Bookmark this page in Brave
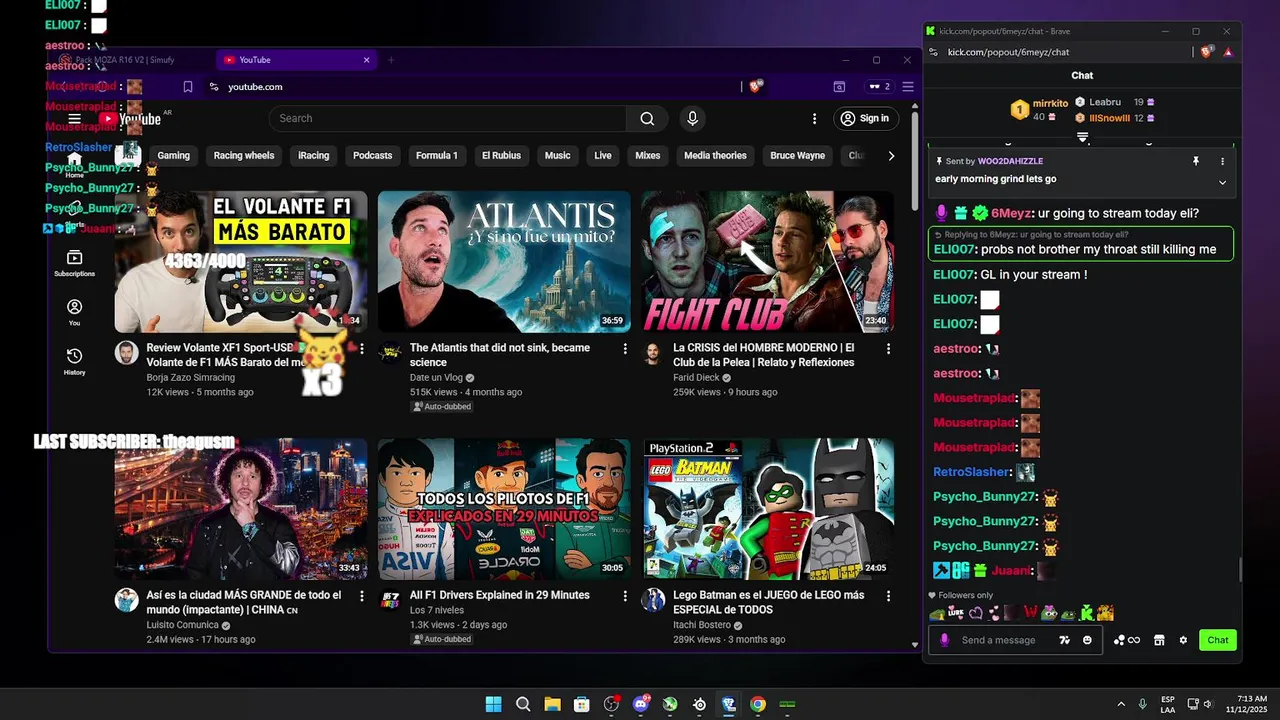 [187, 87]
